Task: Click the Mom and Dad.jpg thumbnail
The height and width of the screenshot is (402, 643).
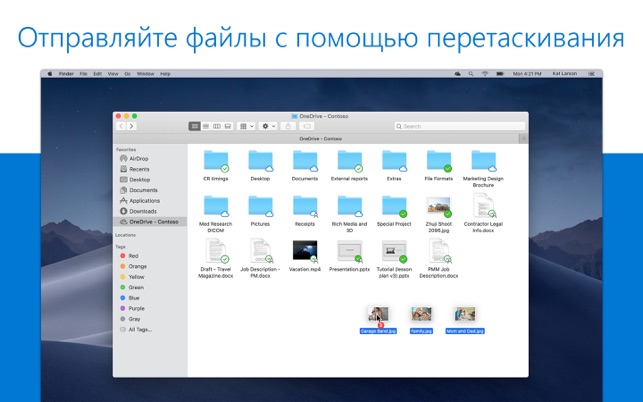Action: click(x=465, y=315)
